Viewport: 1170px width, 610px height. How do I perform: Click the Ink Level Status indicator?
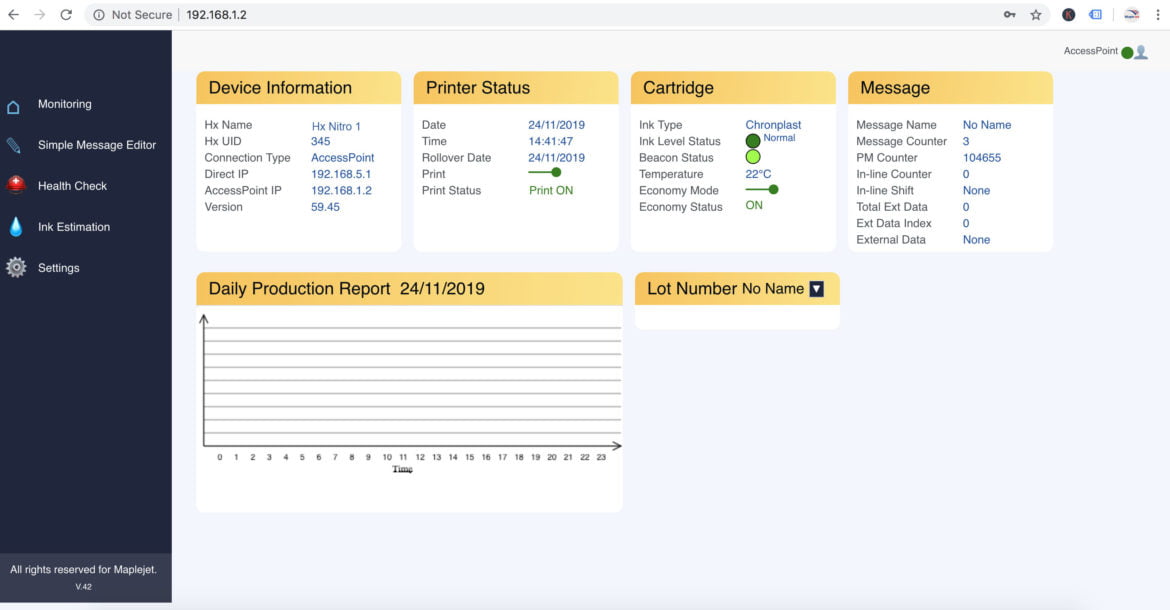753,141
